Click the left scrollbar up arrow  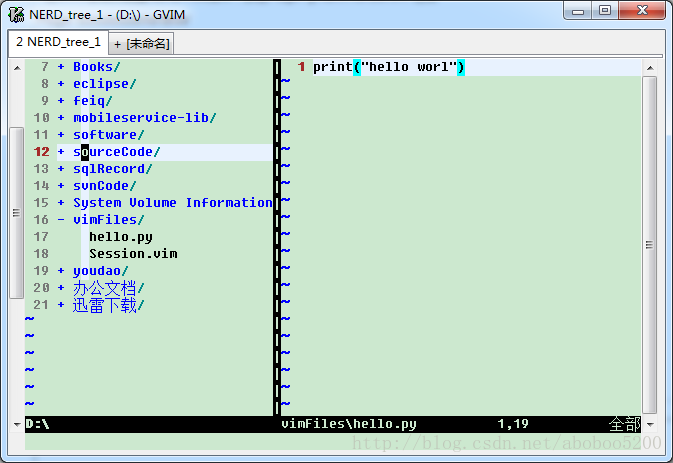click(x=17, y=68)
